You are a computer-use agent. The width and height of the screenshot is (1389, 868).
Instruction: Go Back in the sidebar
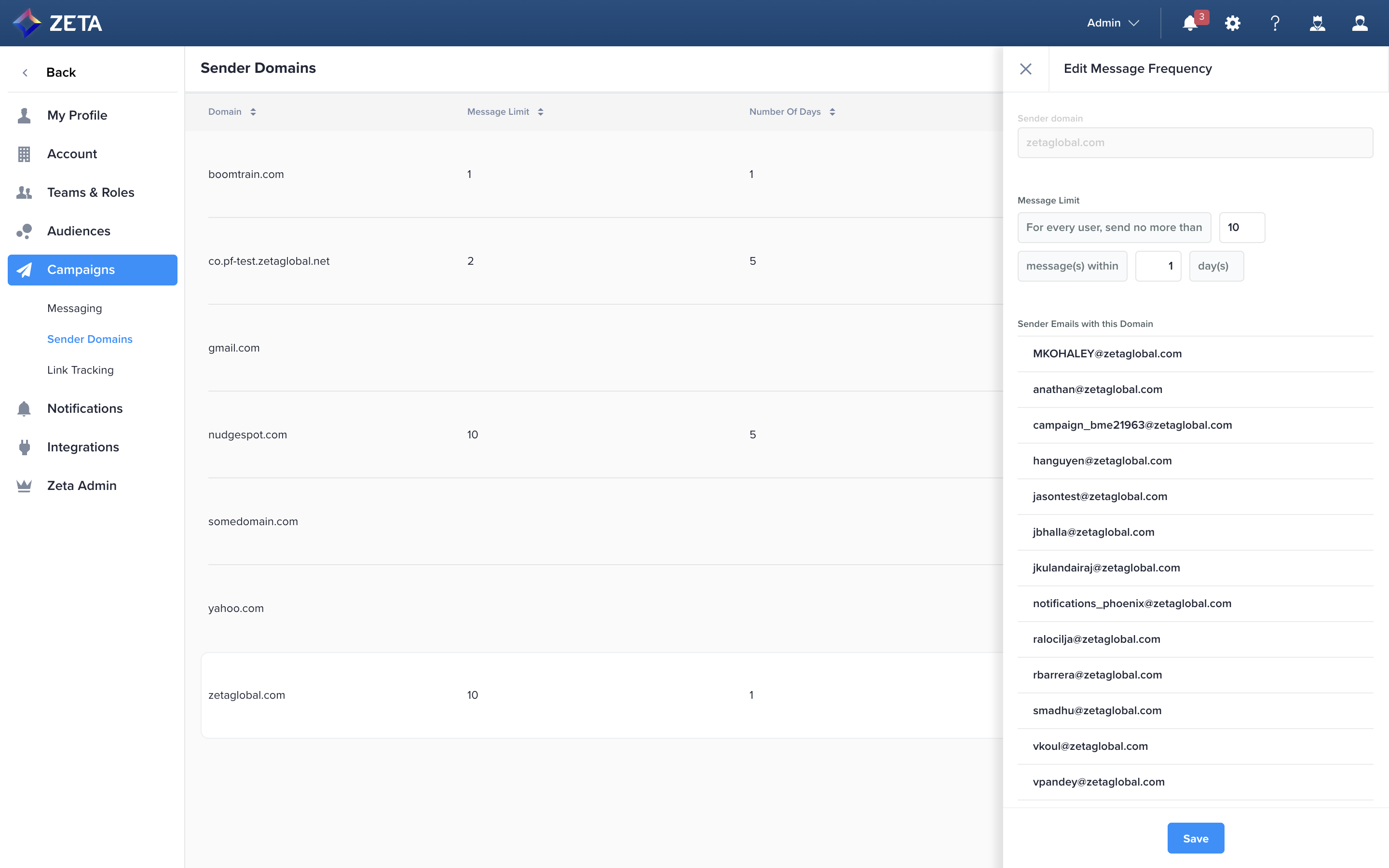pyautogui.click(x=61, y=72)
